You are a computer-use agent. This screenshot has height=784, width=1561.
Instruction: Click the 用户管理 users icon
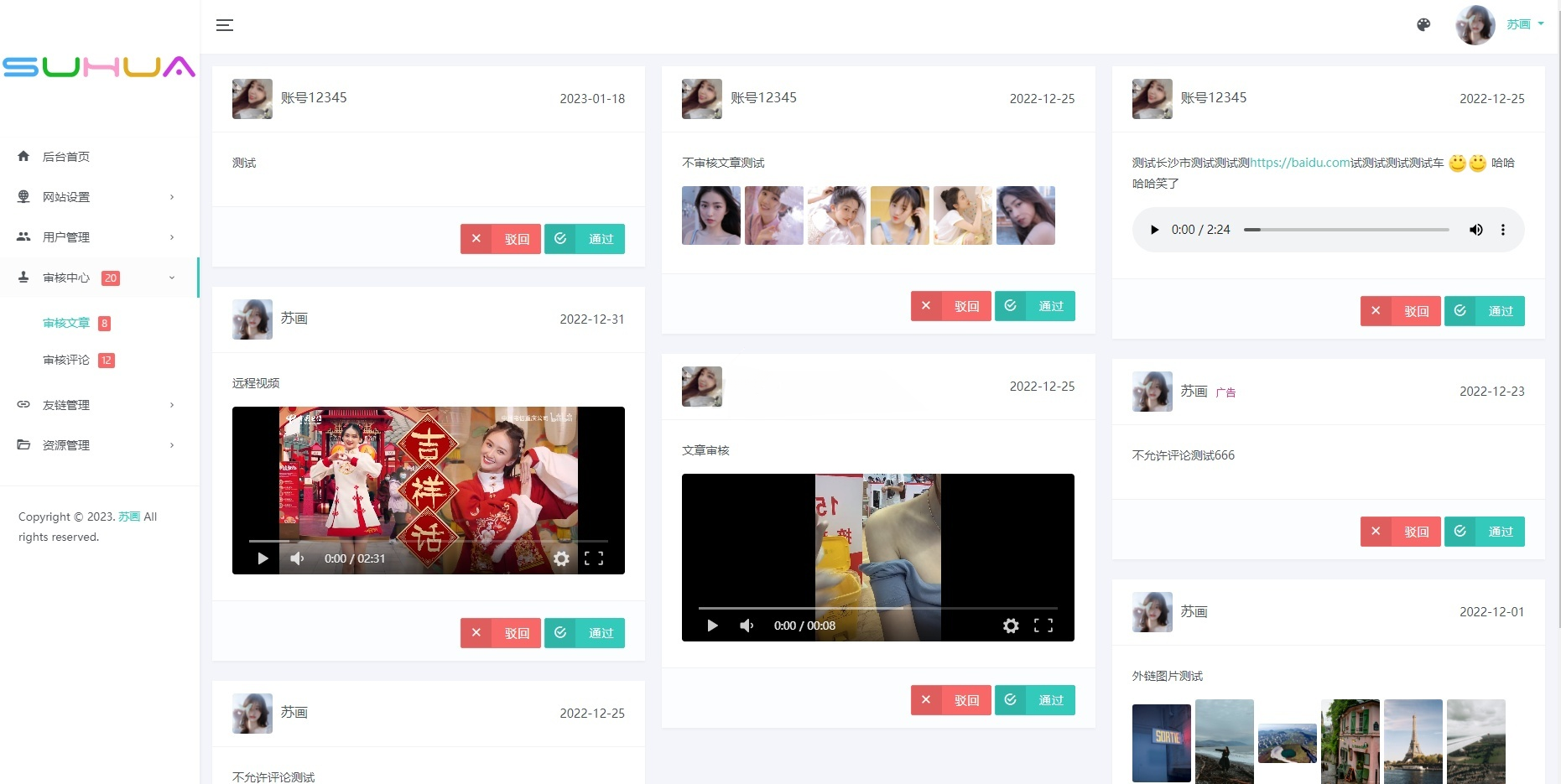(x=23, y=236)
